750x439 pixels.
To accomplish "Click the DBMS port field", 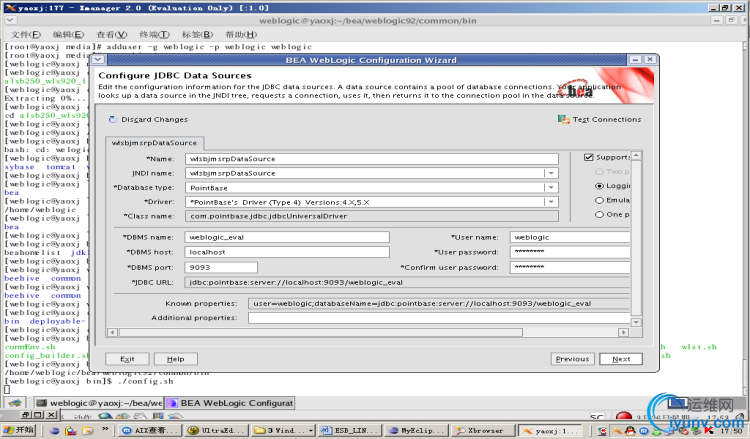I will 221,267.
